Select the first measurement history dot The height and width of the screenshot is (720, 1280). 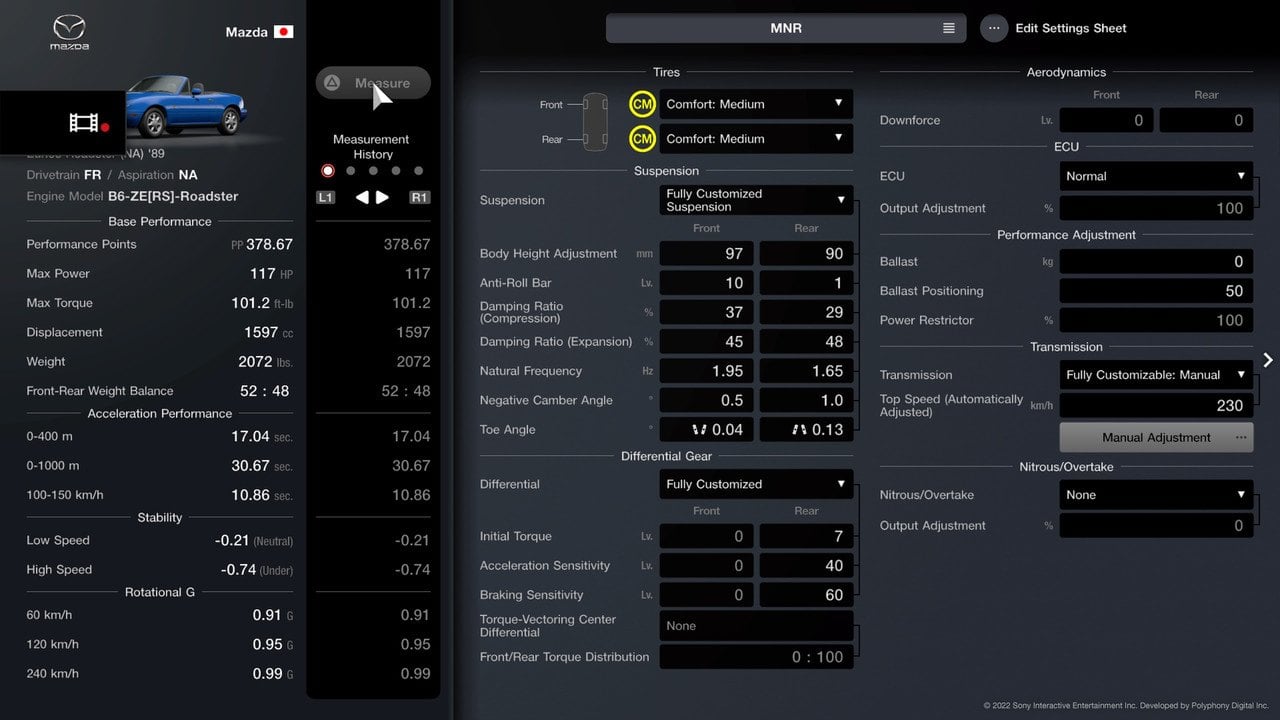coord(327,171)
